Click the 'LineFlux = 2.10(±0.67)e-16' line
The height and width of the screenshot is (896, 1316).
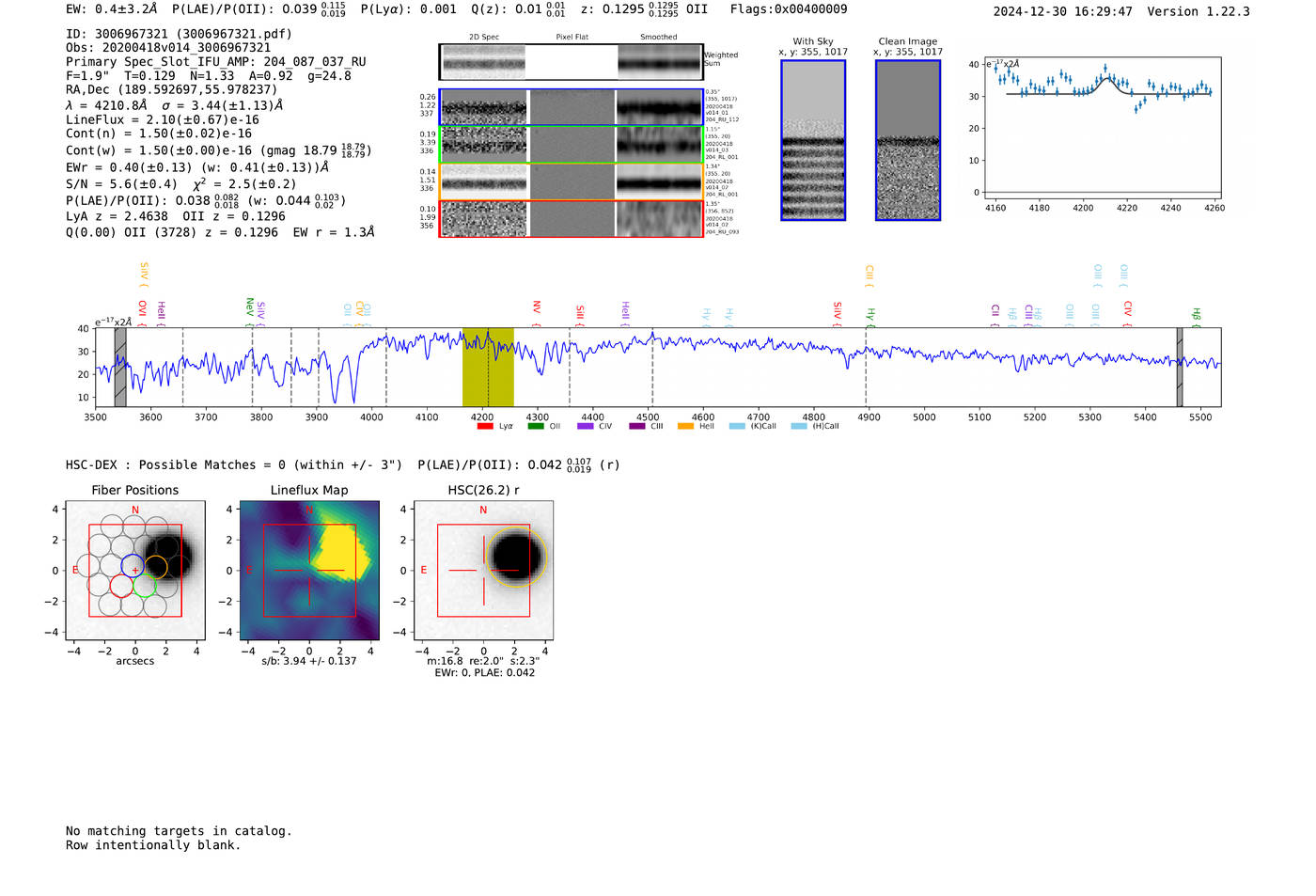pyautogui.click(x=163, y=120)
